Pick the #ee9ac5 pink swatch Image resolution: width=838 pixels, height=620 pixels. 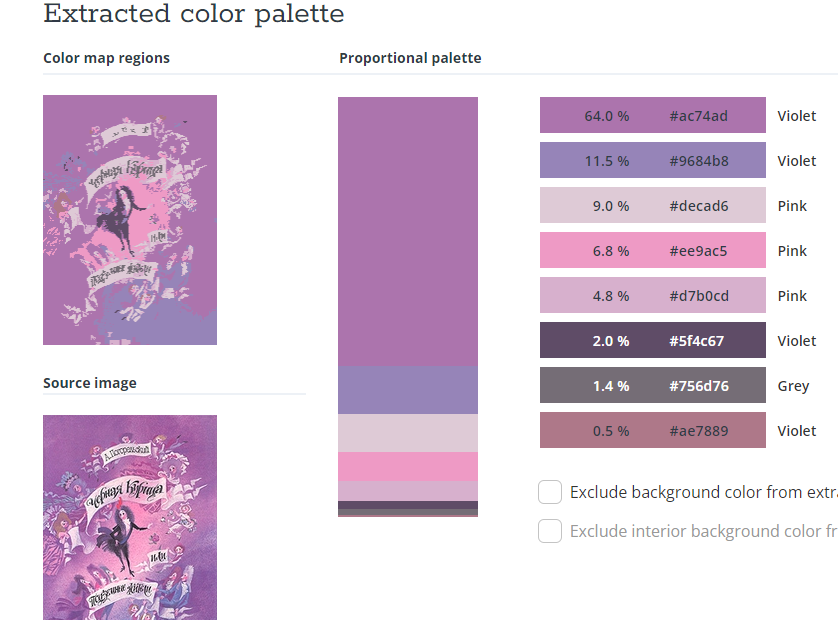click(653, 250)
